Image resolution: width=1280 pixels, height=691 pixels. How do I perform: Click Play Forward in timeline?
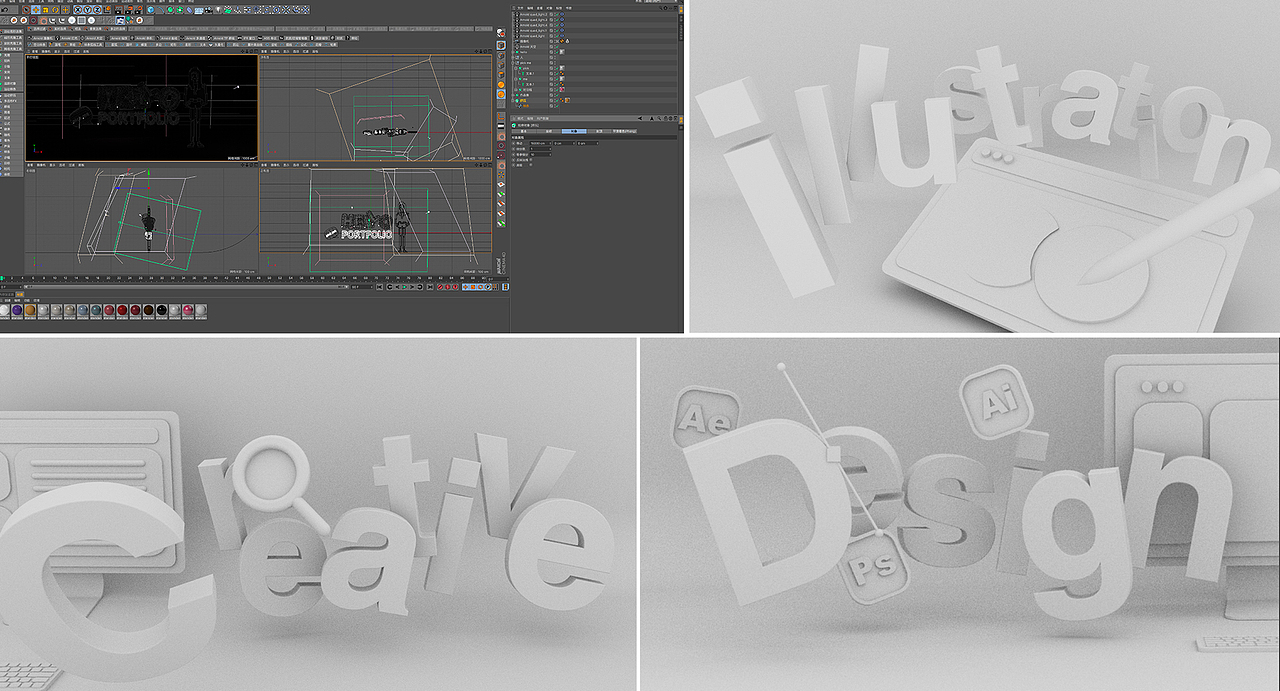tap(404, 287)
